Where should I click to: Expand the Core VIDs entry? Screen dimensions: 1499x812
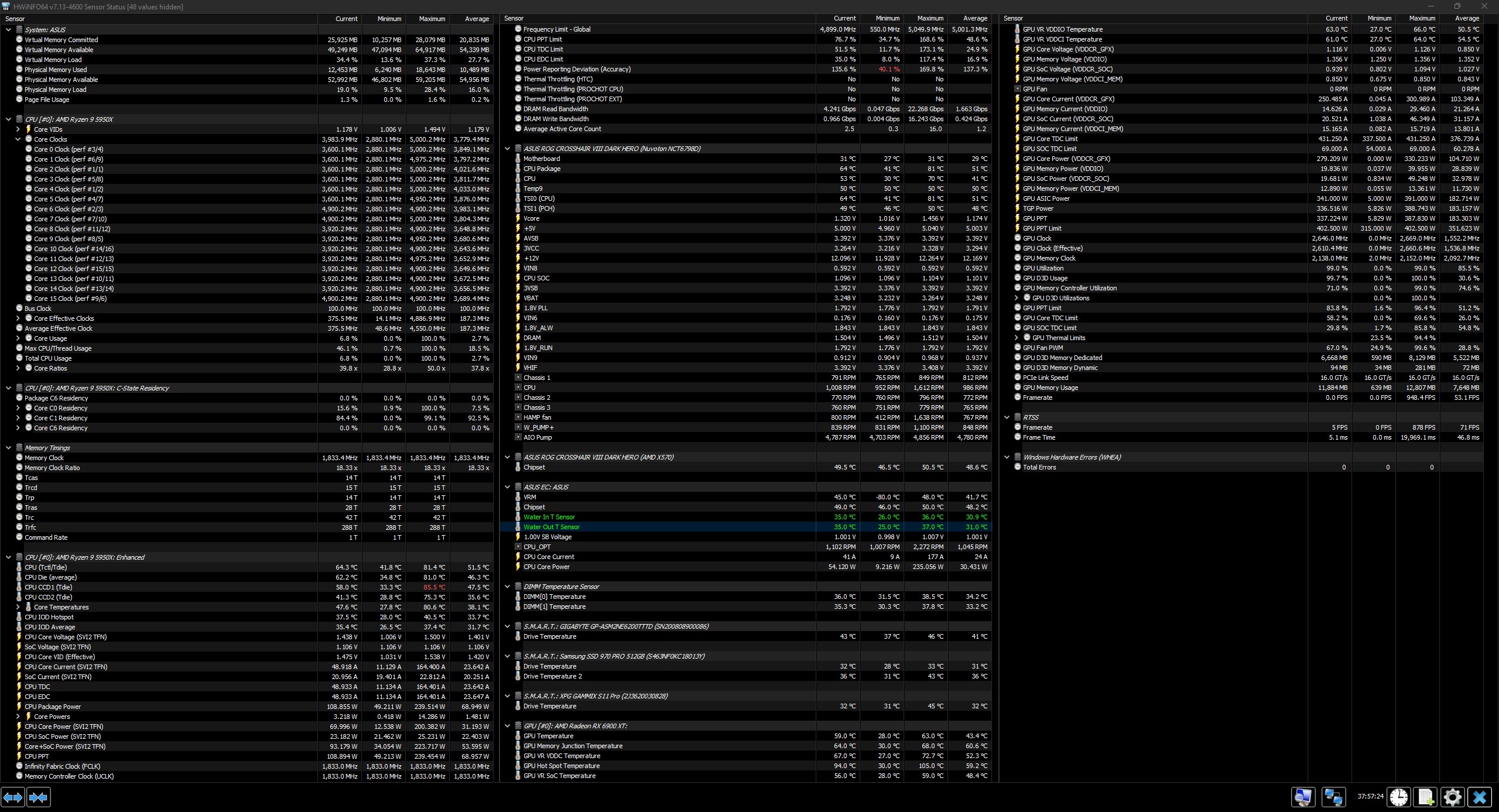pyautogui.click(x=18, y=129)
